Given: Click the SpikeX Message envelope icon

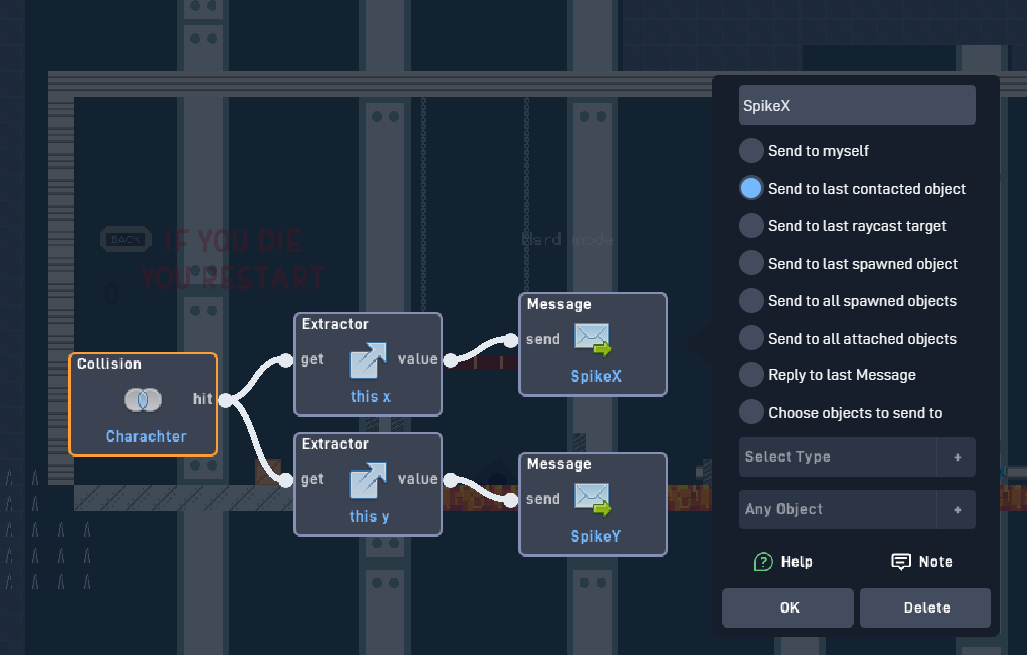Looking at the screenshot, I should 593,339.
